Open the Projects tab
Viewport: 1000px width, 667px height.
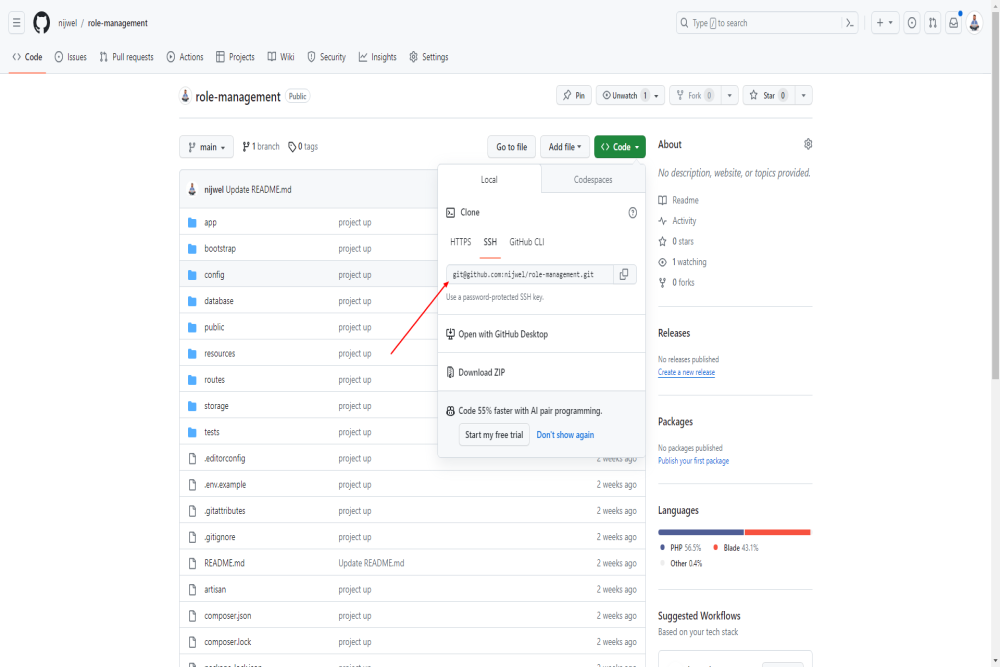coord(235,57)
